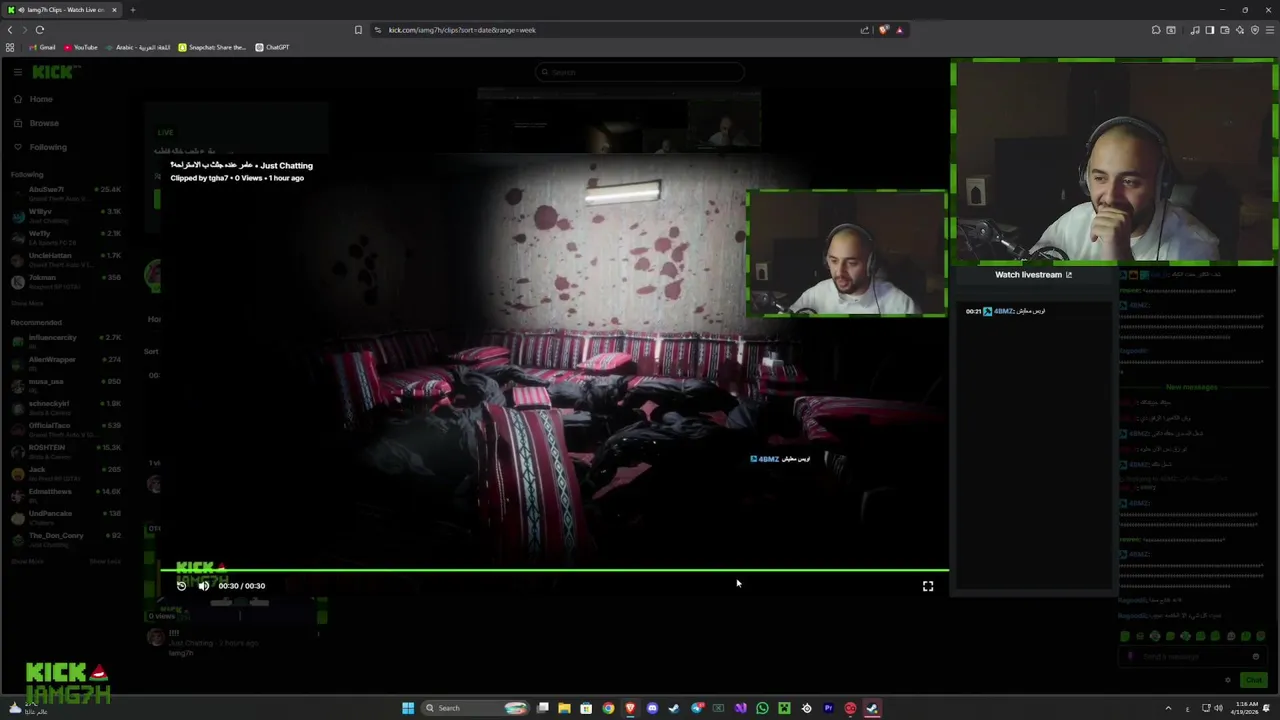Select the iamg7h Clips browser tab
1280x720 pixels.
[x=62, y=10]
